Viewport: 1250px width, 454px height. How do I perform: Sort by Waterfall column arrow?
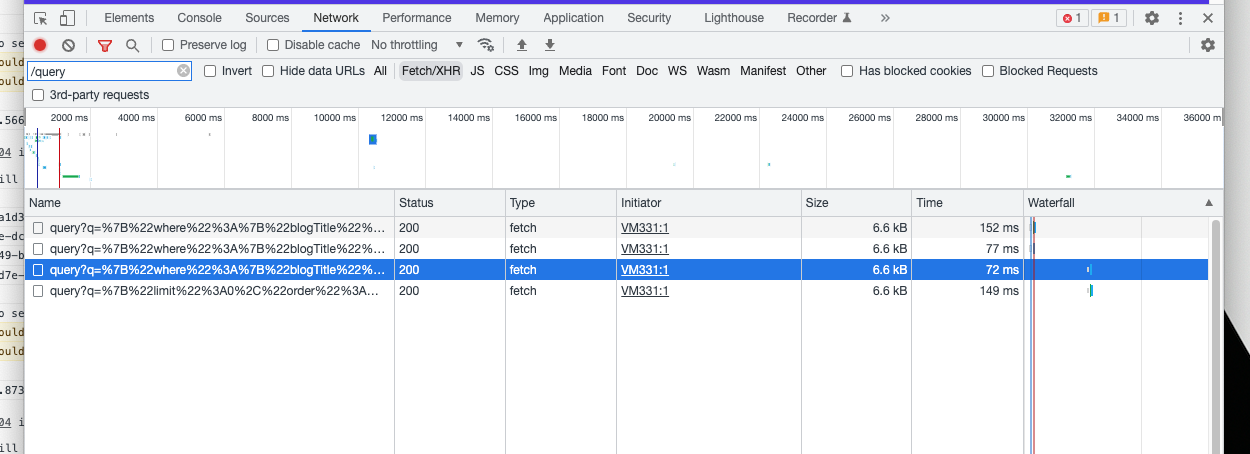click(1209, 203)
